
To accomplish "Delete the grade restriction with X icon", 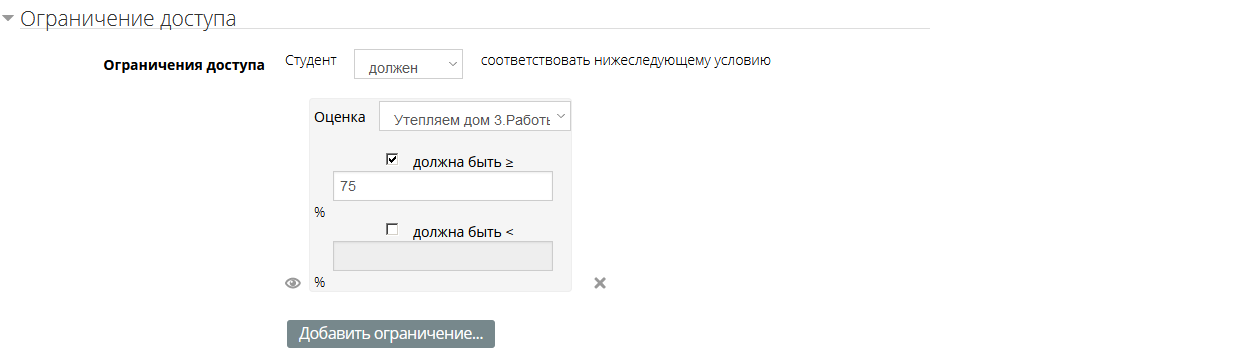I will (600, 283).
